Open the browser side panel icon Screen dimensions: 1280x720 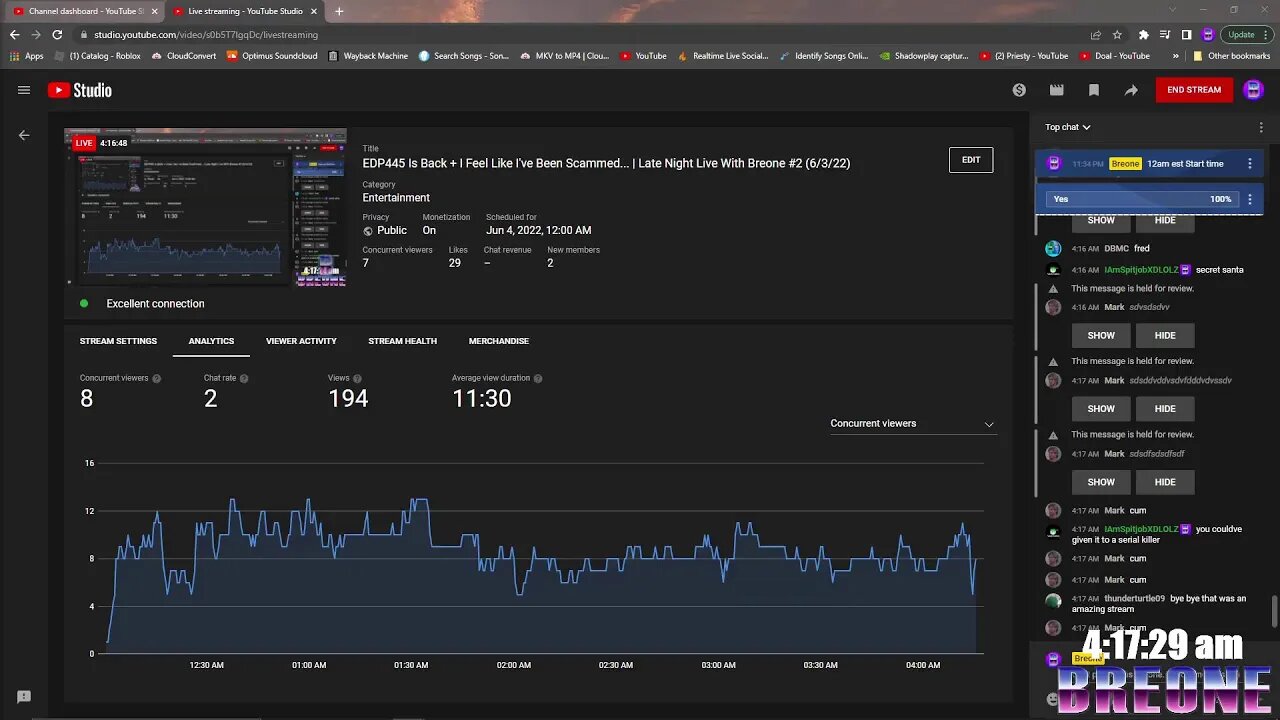pyautogui.click(x=1186, y=34)
